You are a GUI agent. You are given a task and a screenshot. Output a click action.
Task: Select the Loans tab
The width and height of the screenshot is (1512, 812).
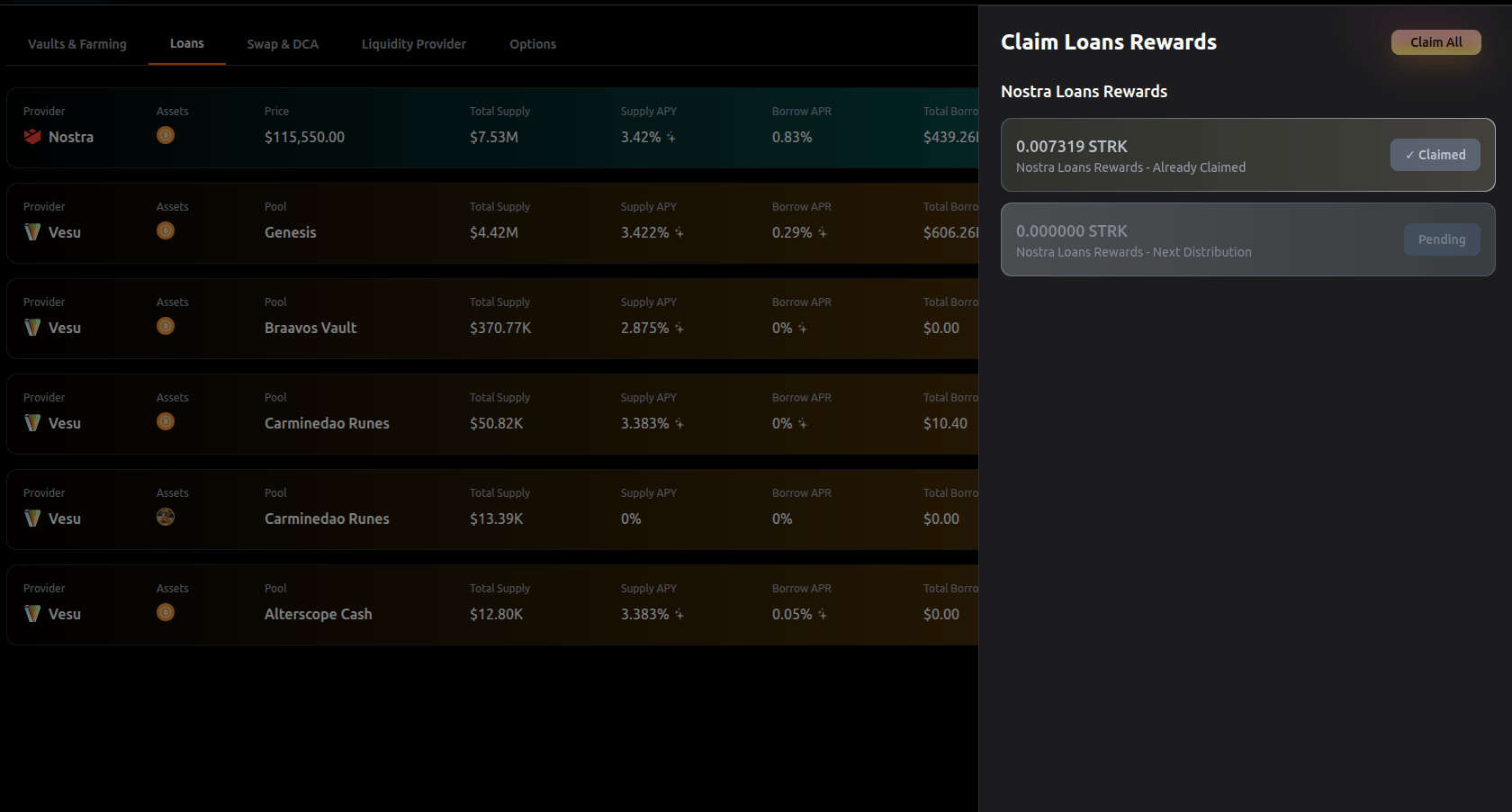[x=187, y=43]
